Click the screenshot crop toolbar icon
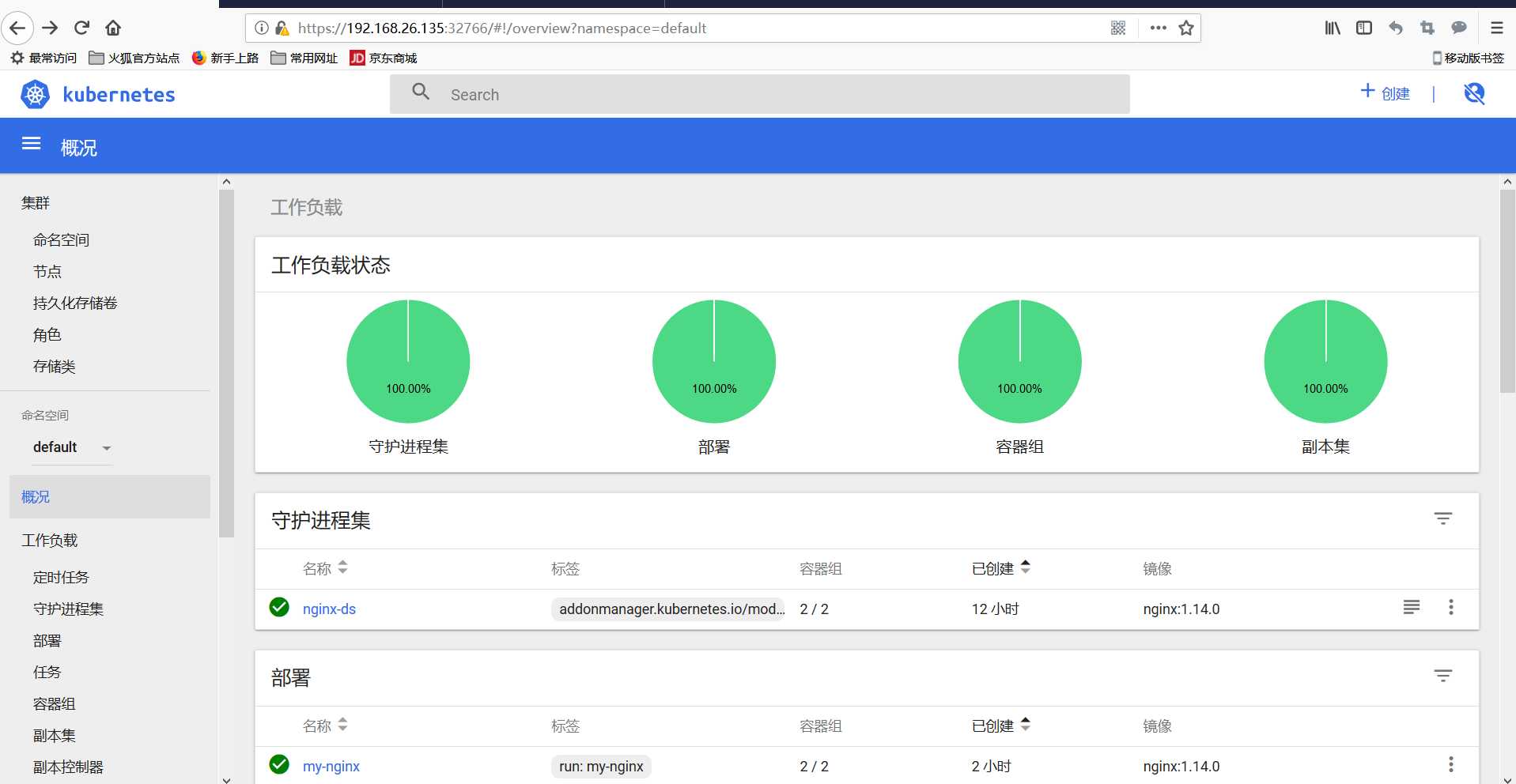Screen dimensions: 1516x784 [x=1427, y=28]
